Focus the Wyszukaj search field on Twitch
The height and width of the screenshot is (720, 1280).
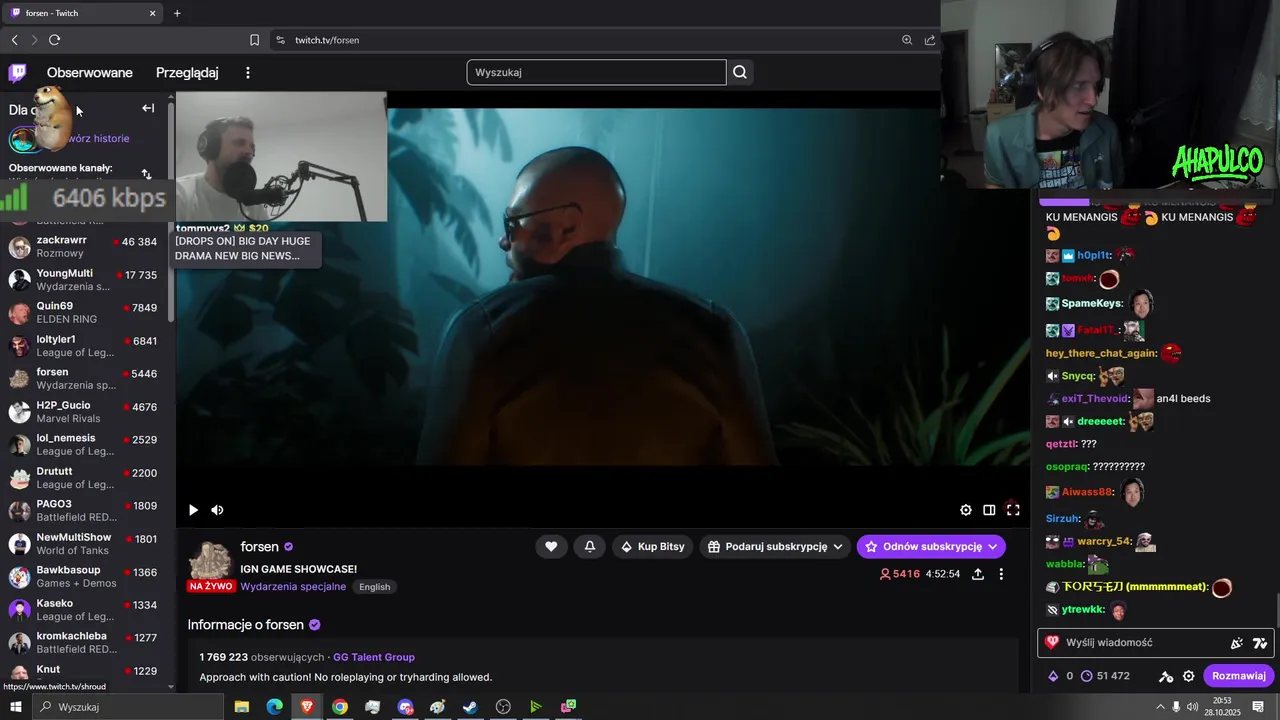tap(596, 72)
